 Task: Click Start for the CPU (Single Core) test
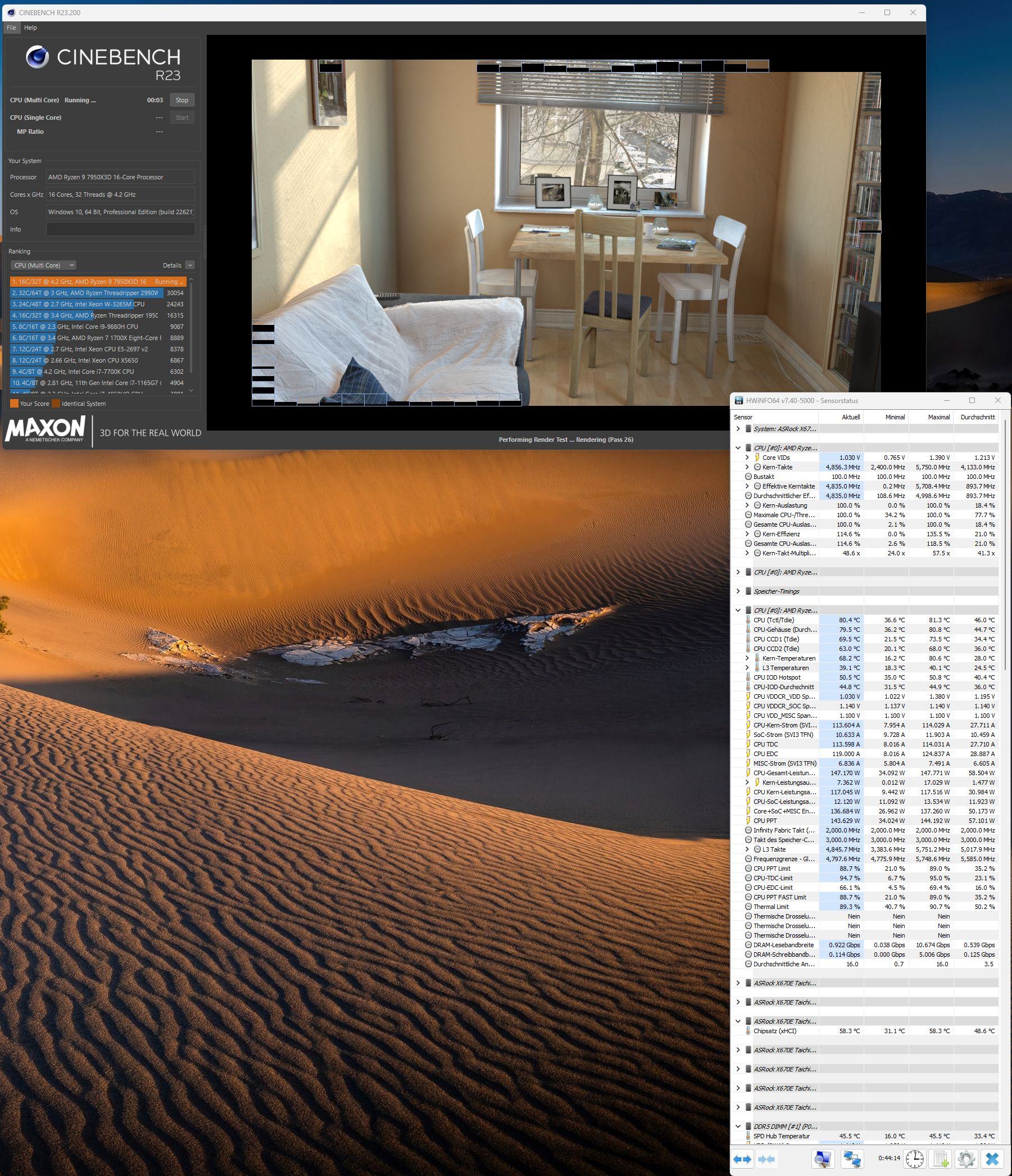click(x=182, y=117)
